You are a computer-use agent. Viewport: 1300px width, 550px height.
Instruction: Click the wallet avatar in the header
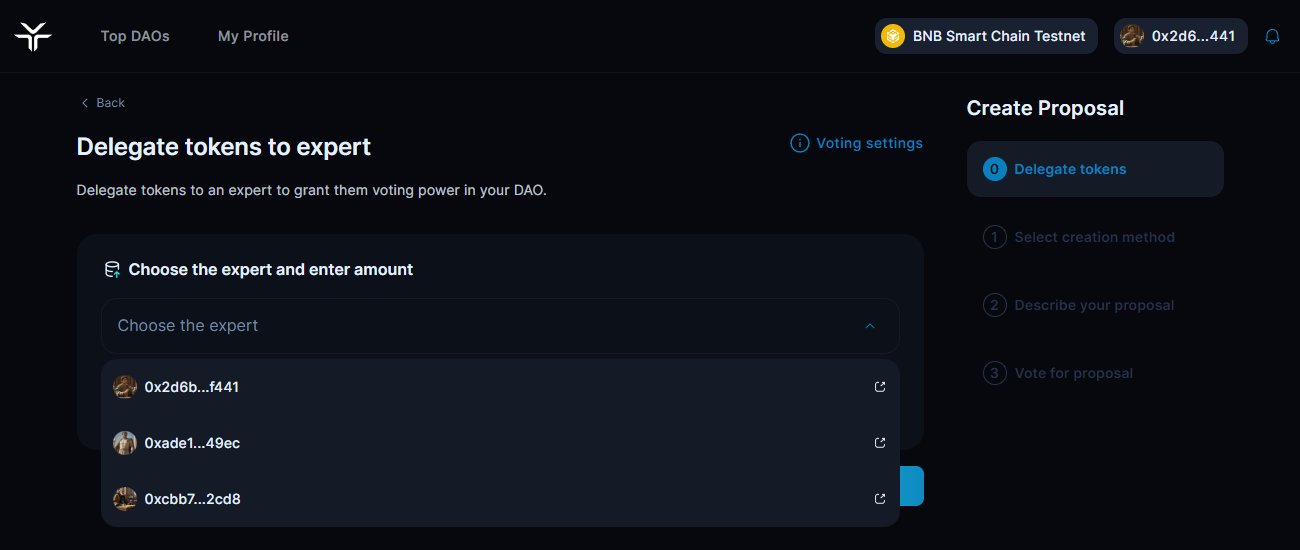click(1132, 36)
